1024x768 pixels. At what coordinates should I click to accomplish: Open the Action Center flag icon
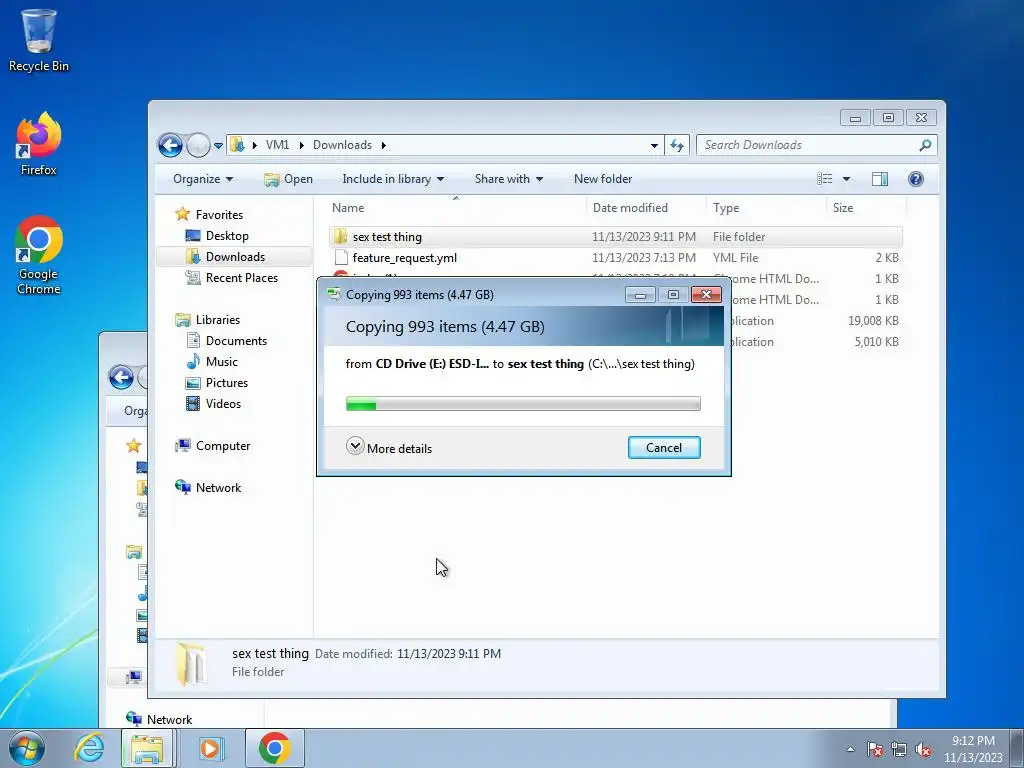pos(875,749)
